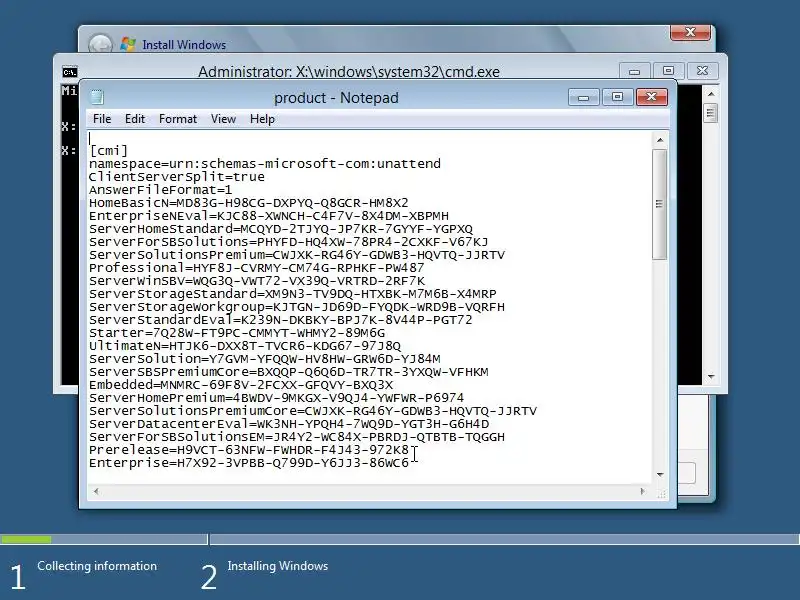This screenshot has width=800, height=600.
Task: Click the Embedded=MNMRC key line
Action: (x=241, y=385)
